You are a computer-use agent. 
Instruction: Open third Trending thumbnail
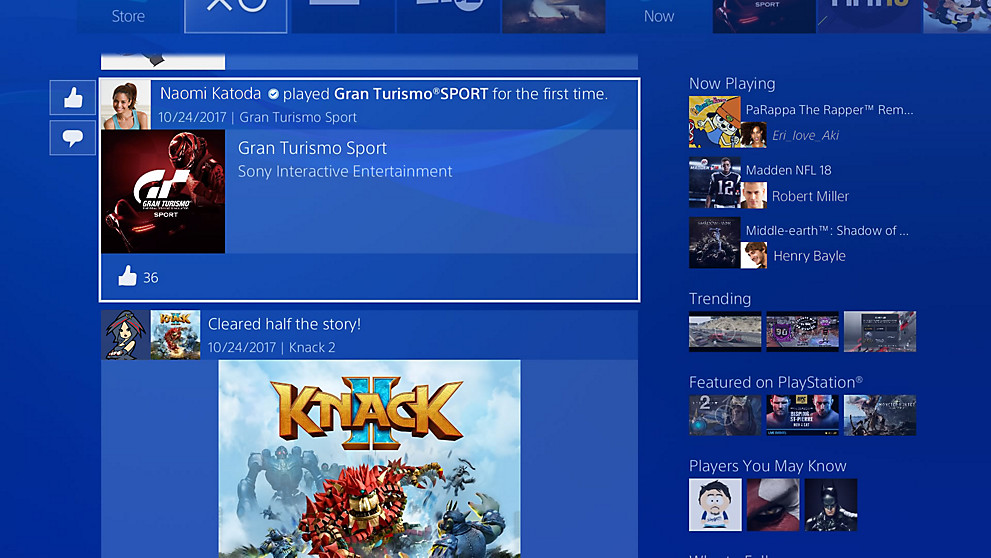pos(880,331)
